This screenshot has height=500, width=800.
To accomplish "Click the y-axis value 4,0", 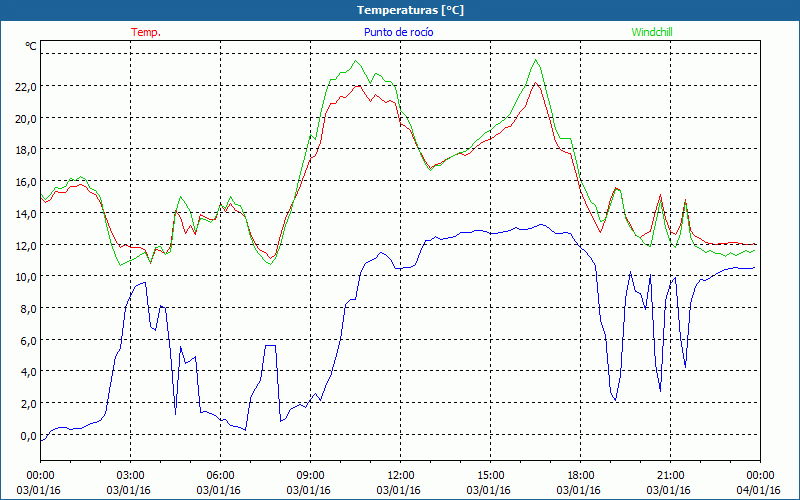I will (x=28, y=372).
